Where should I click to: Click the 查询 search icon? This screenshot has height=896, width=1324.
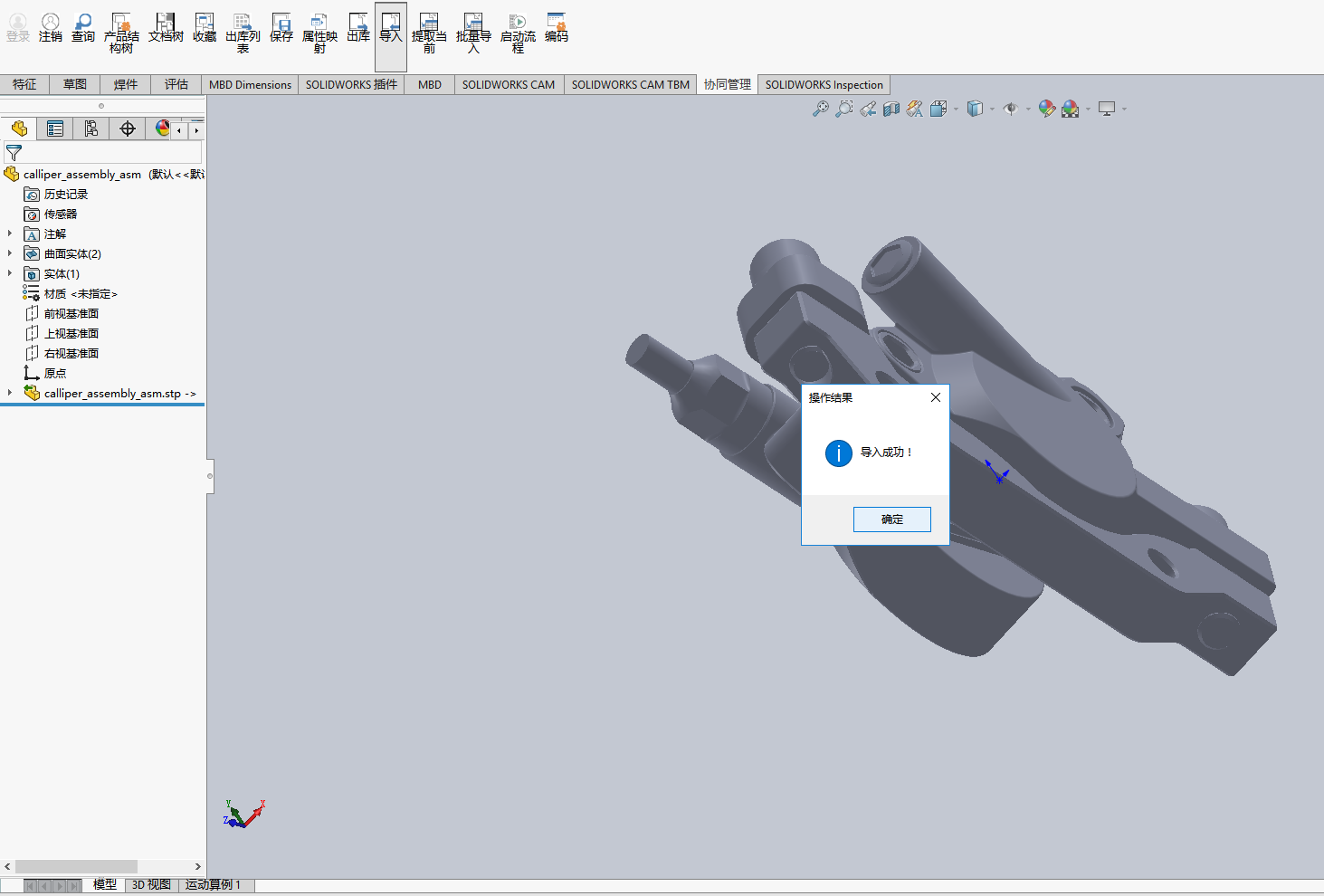(x=83, y=28)
